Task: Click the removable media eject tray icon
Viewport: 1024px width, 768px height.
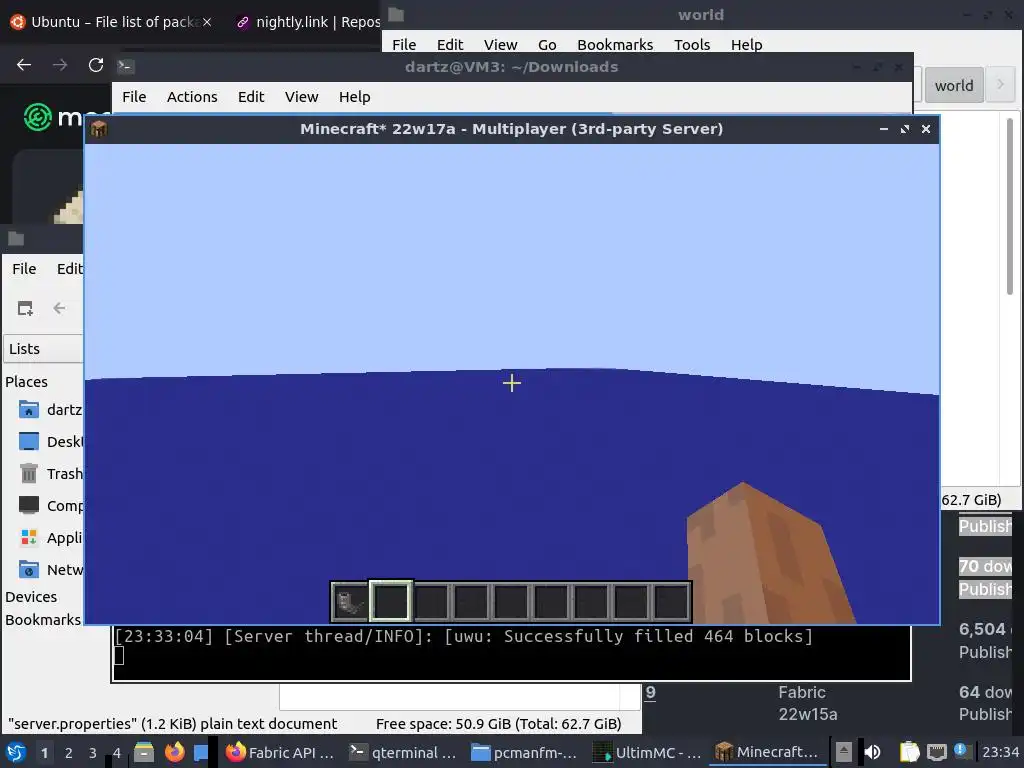Action: click(844, 752)
